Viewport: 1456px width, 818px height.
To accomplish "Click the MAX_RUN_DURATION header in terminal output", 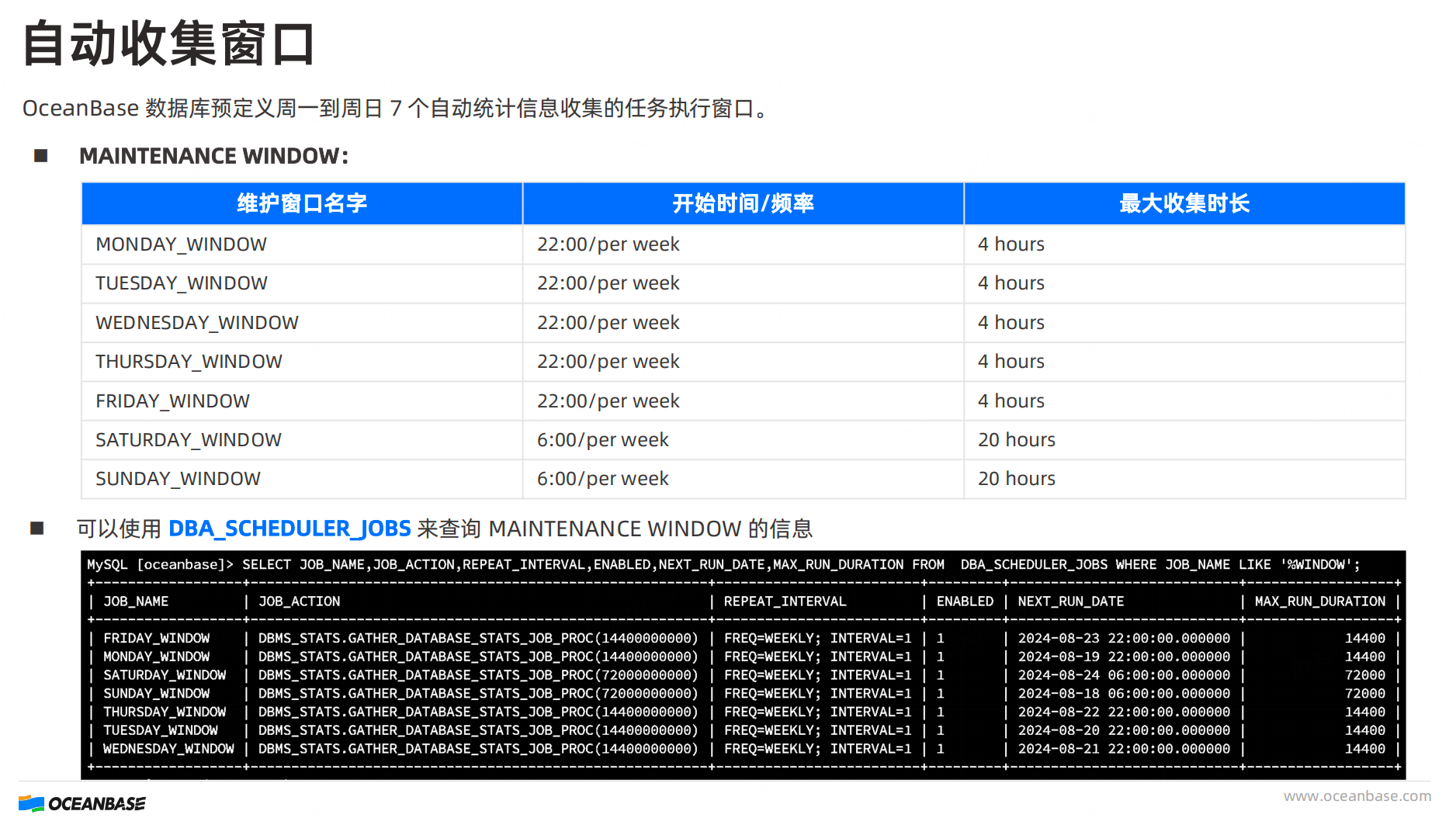I will click(1319, 601).
